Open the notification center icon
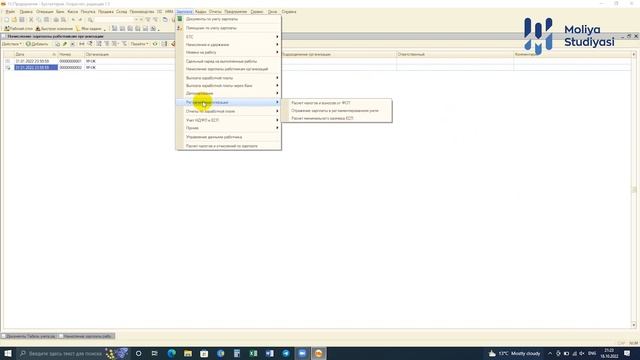The width and height of the screenshot is (640, 360). pos(627,353)
